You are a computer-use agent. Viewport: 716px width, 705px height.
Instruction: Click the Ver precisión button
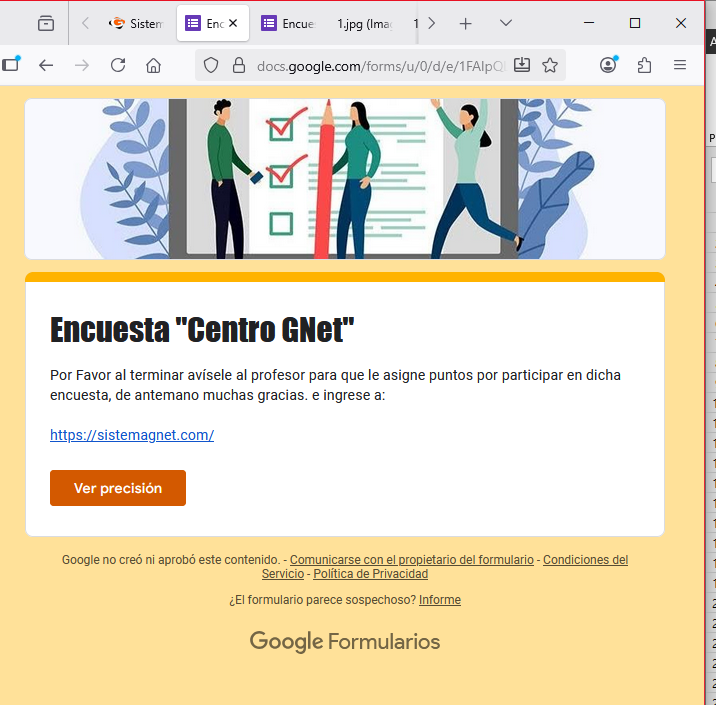[118, 488]
